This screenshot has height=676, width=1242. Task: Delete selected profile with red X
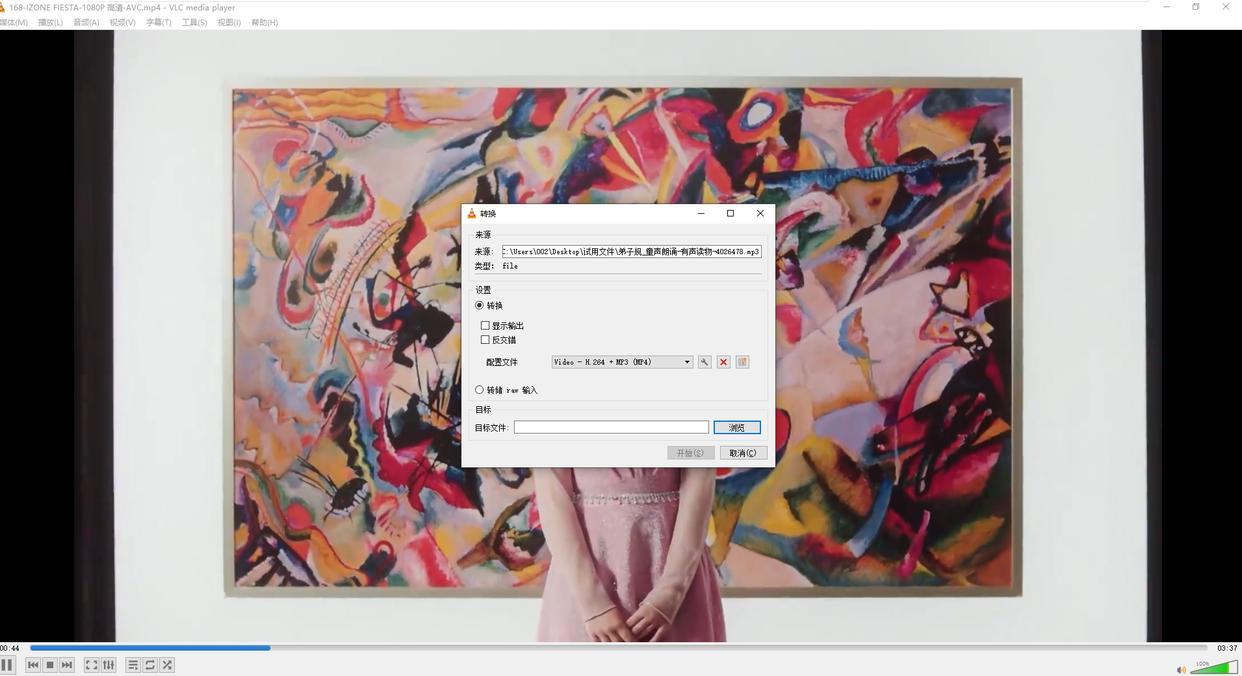point(723,362)
